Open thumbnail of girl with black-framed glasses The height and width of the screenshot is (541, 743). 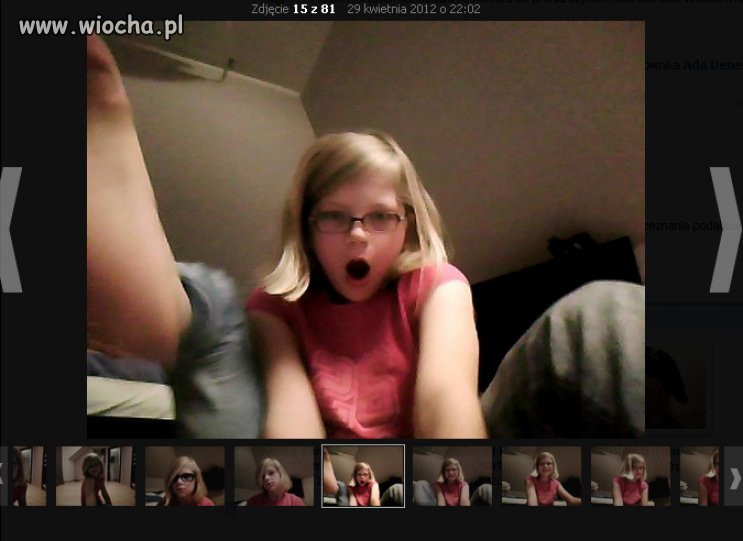tap(185, 476)
